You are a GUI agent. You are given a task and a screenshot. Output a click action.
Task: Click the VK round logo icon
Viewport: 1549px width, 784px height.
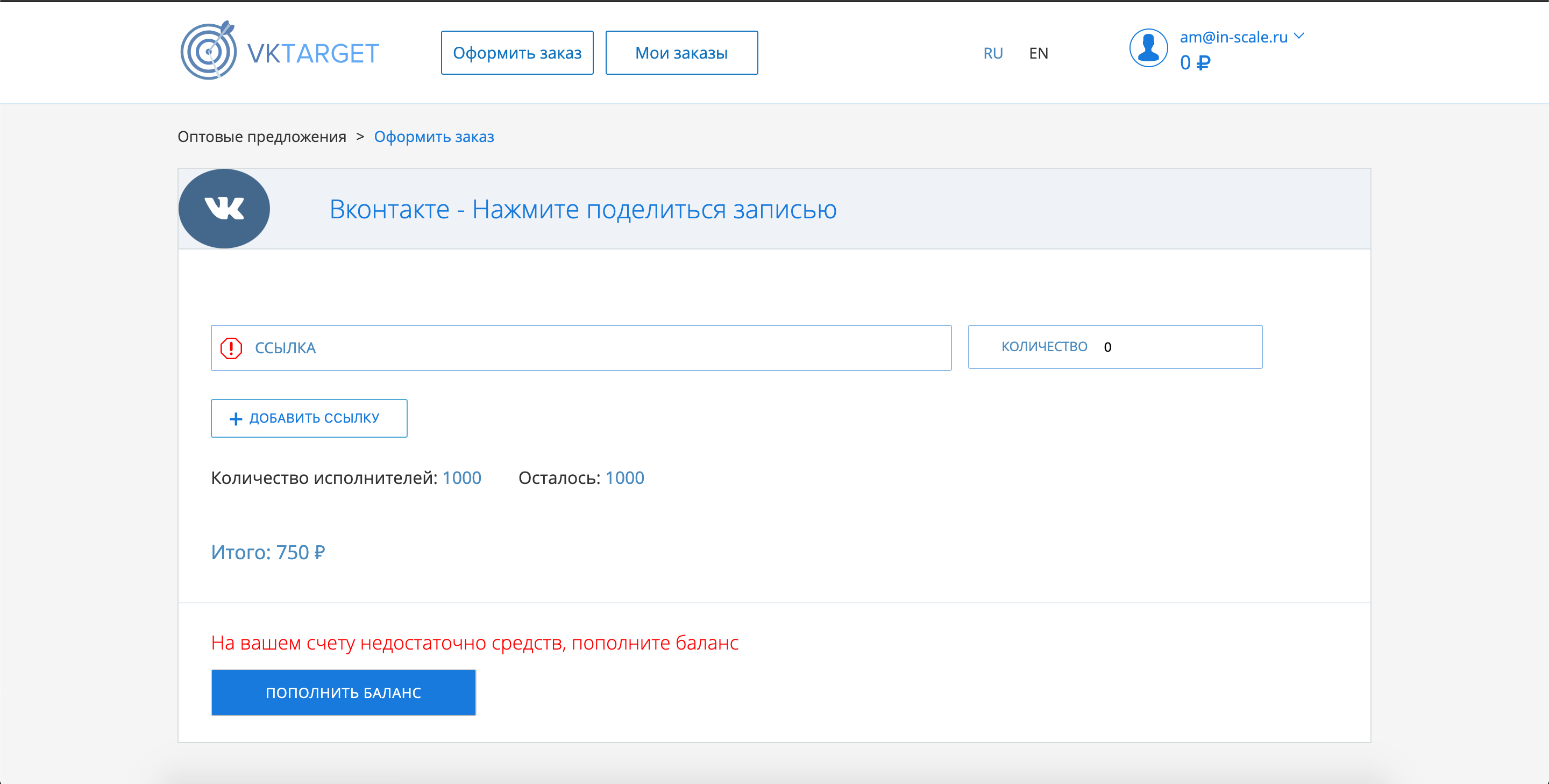[224, 208]
